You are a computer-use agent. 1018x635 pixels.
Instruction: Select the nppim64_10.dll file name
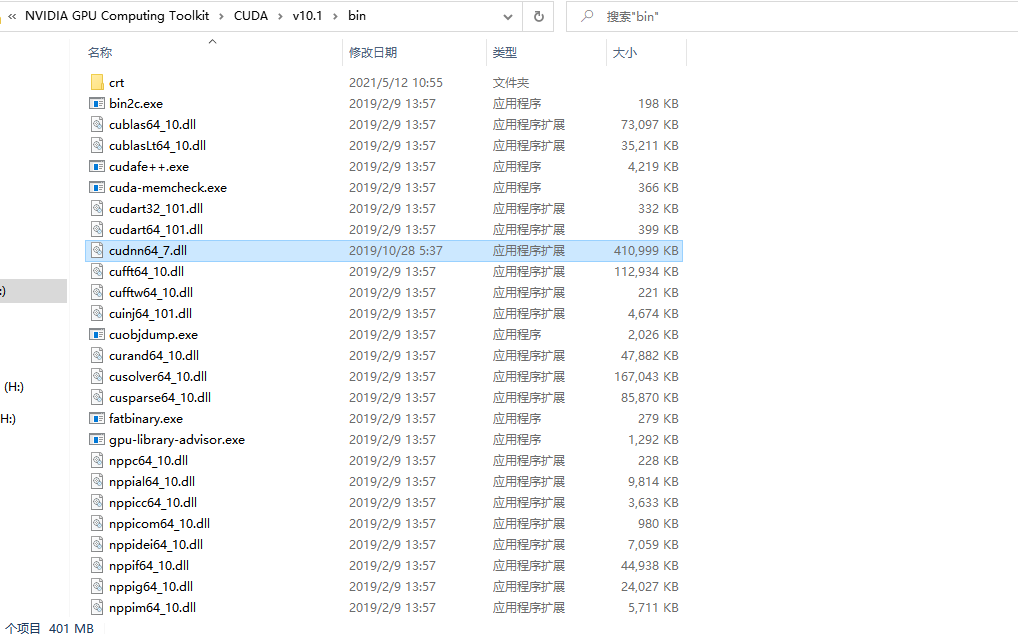153,608
